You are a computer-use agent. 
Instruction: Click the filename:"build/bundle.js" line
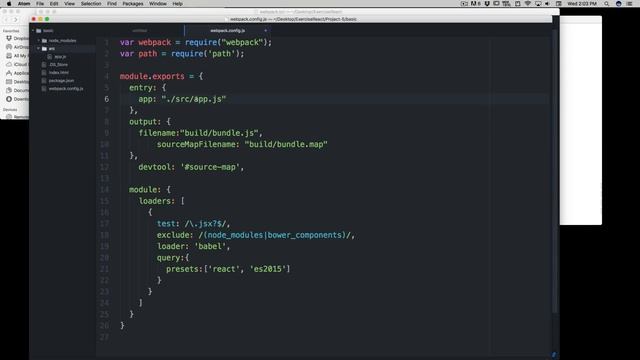(200, 133)
